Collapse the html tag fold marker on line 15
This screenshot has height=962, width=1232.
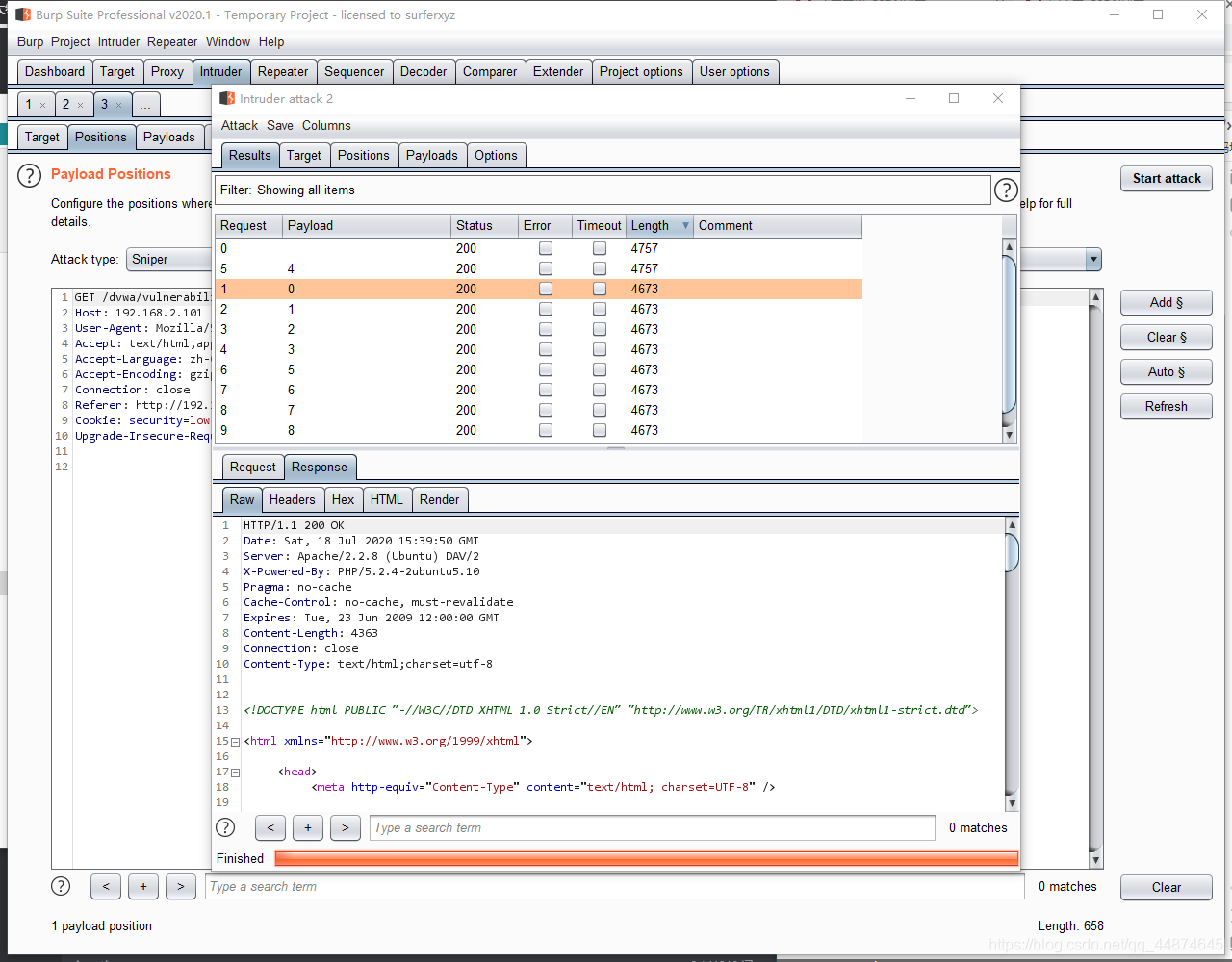(x=236, y=742)
